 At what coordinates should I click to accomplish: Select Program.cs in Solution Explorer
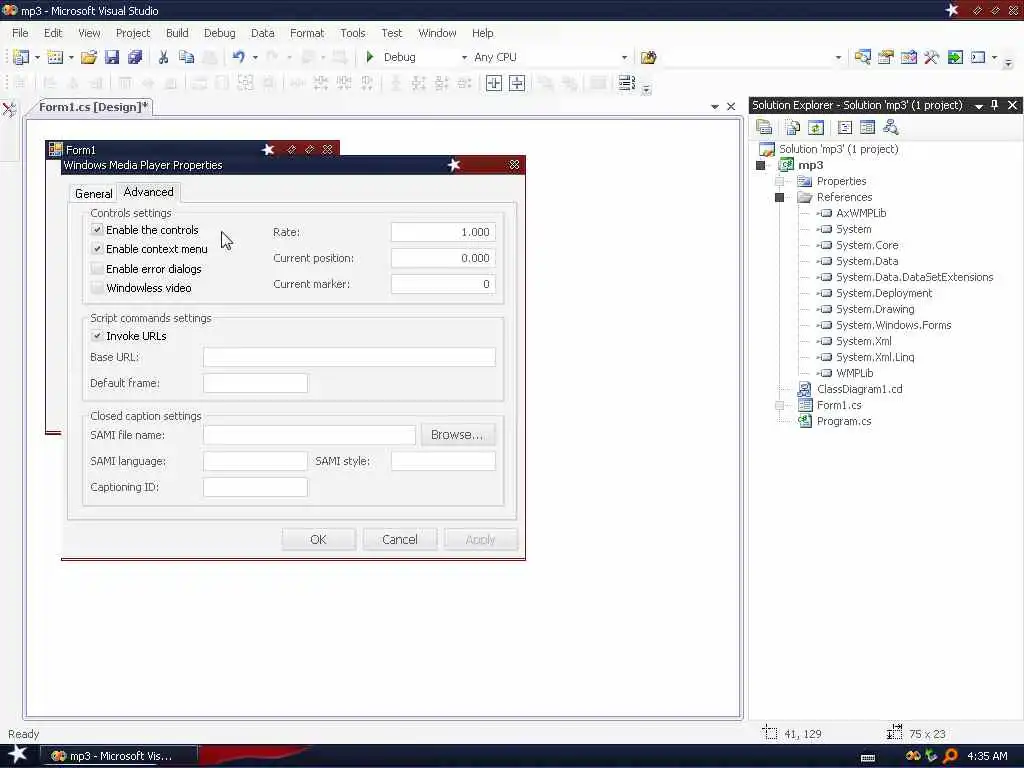[844, 421]
